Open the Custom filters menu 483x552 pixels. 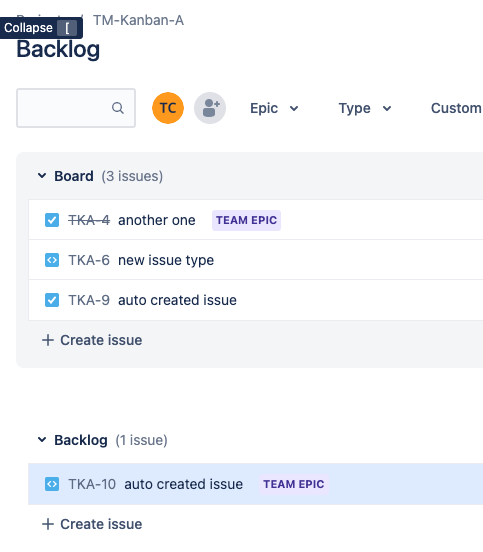[456, 108]
